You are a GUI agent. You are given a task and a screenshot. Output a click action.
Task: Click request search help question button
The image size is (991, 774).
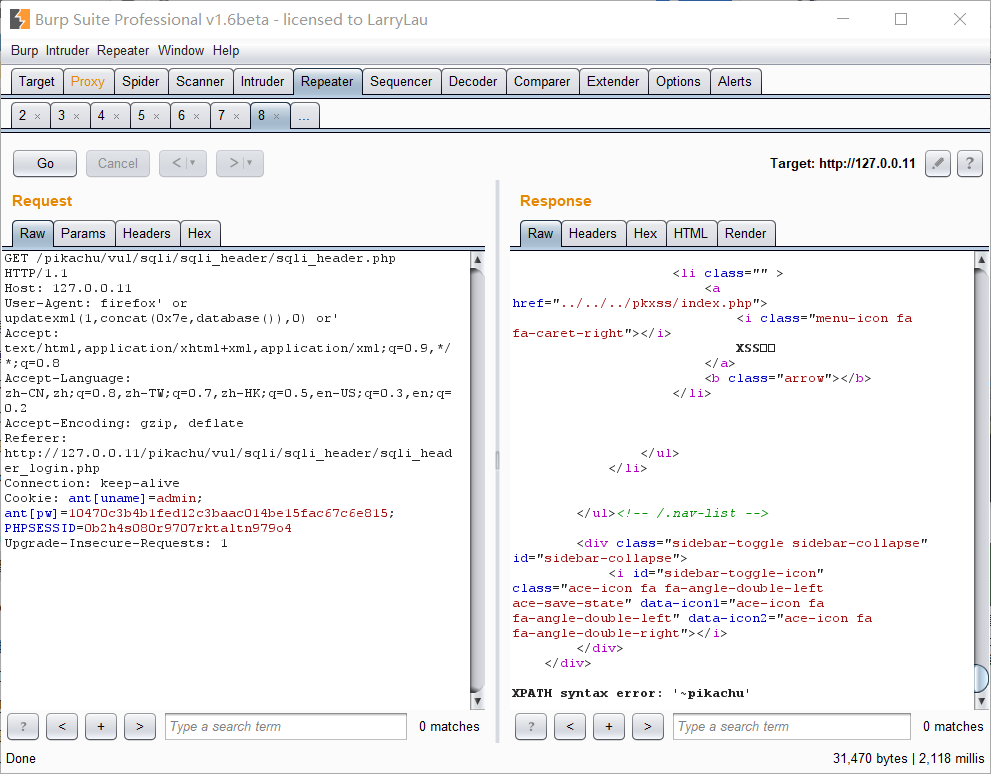[x=23, y=727]
